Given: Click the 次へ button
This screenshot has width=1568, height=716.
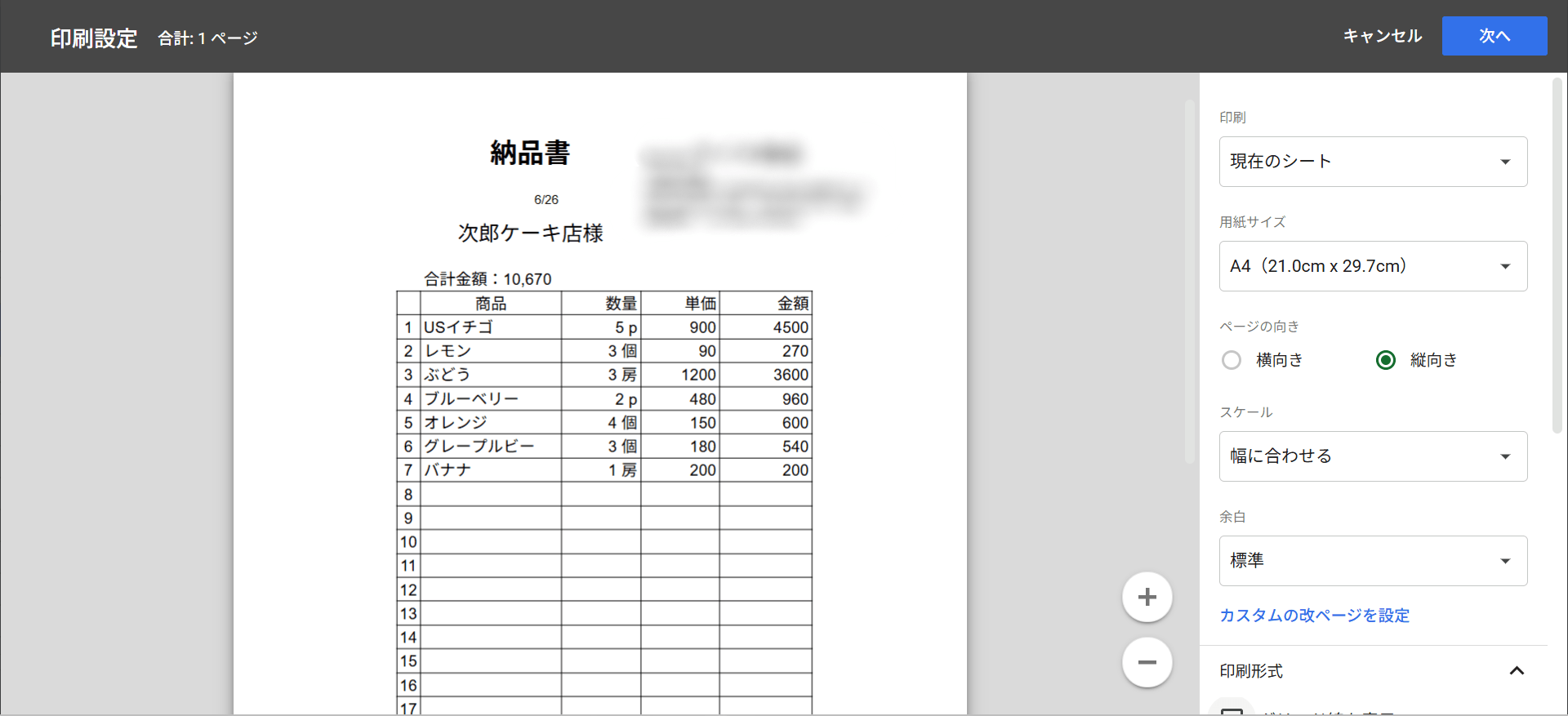Looking at the screenshot, I should pyautogui.click(x=1494, y=36).
